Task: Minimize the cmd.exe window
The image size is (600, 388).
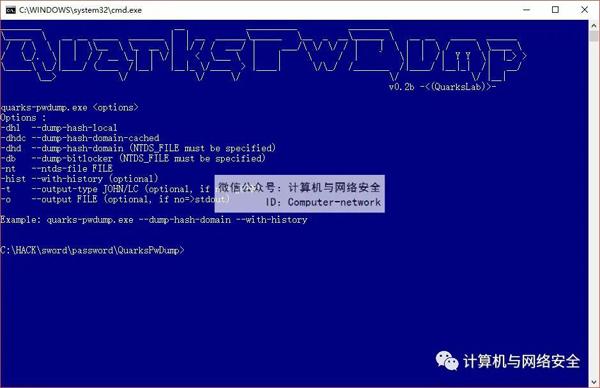Action: click(527, 10)
